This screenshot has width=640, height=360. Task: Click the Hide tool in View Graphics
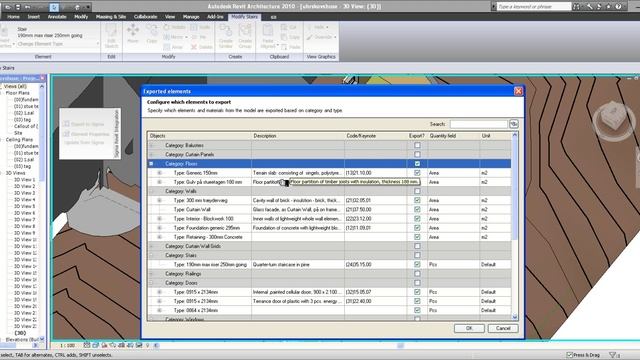pos(318,27)
